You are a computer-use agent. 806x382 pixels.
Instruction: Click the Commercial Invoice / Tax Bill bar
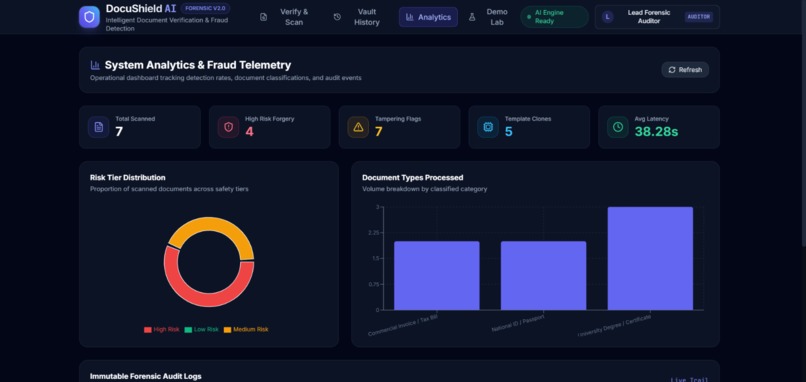(436, 276)
